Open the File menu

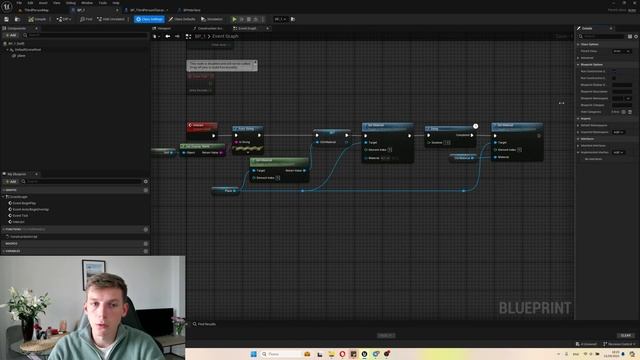[x=19, y=3]
